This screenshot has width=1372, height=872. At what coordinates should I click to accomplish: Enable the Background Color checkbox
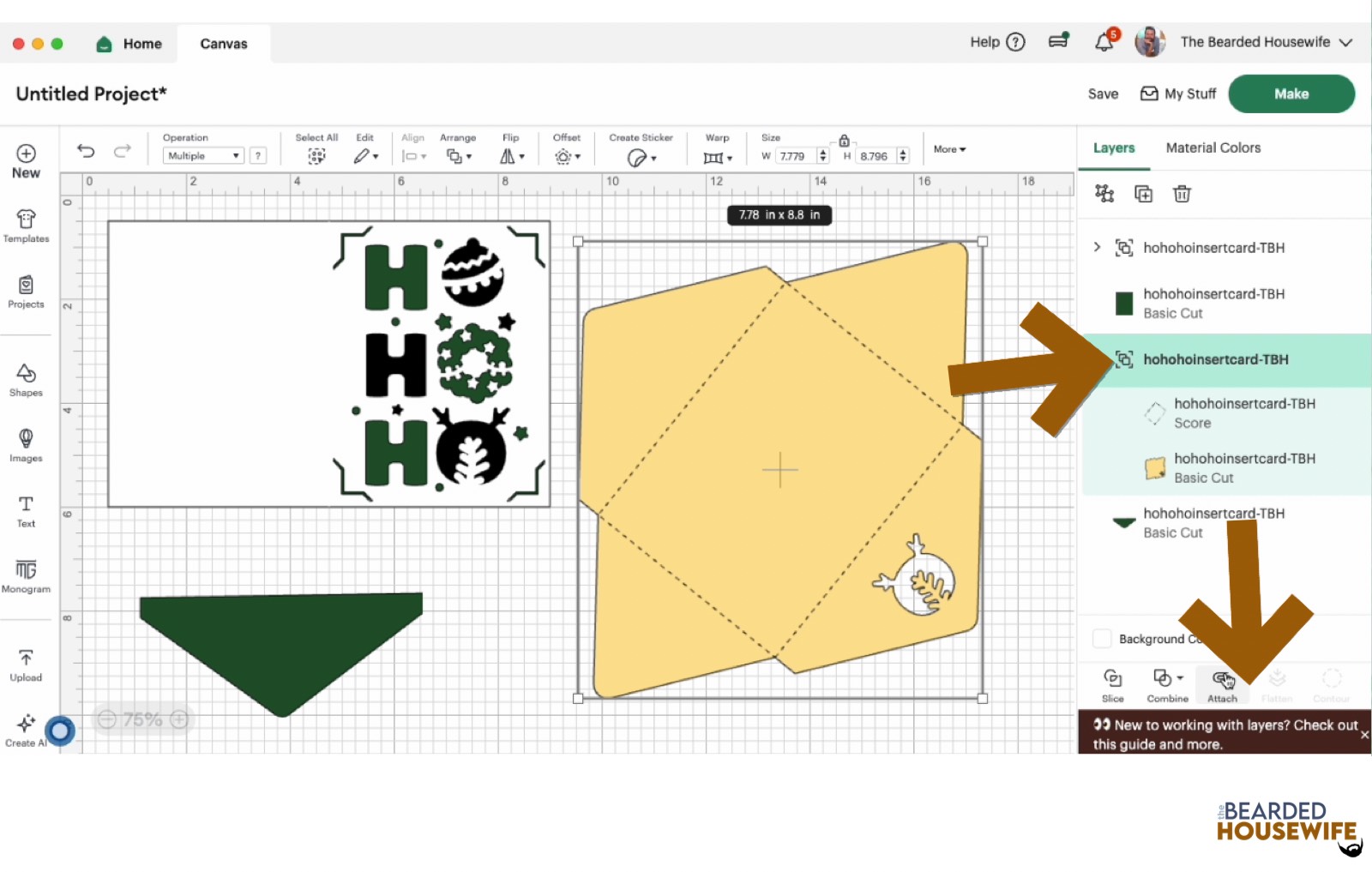tap(1101, 638)
